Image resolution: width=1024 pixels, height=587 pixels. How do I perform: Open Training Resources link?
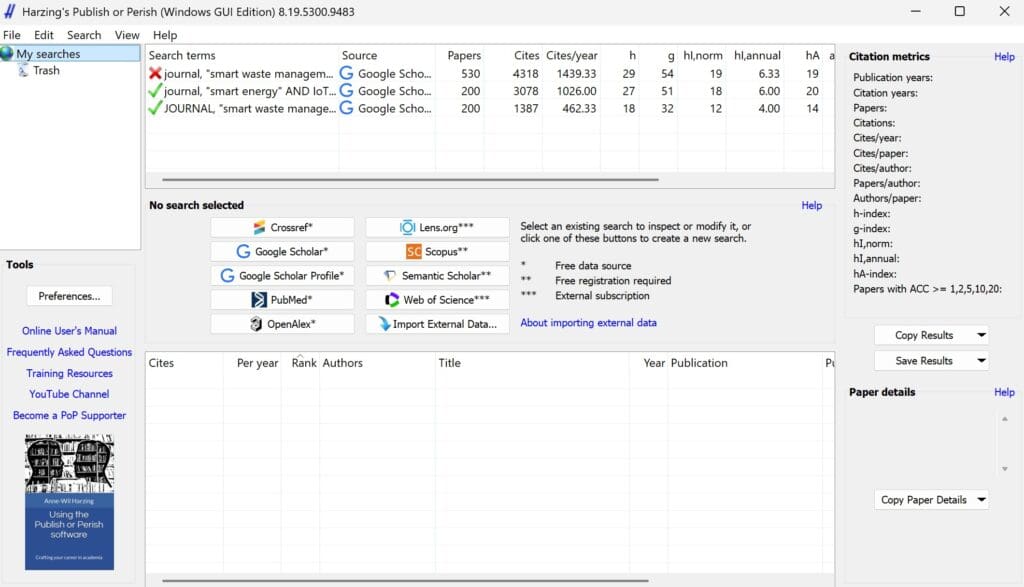coord(69,373)
